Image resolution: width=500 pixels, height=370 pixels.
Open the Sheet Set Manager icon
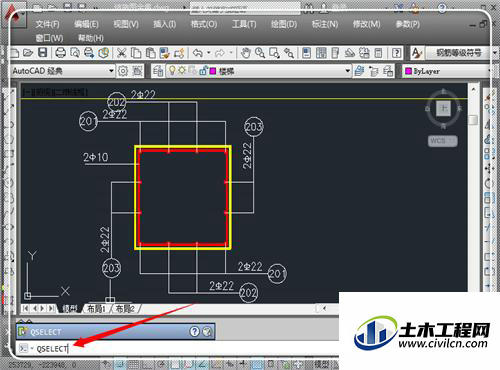click(350, 53)
